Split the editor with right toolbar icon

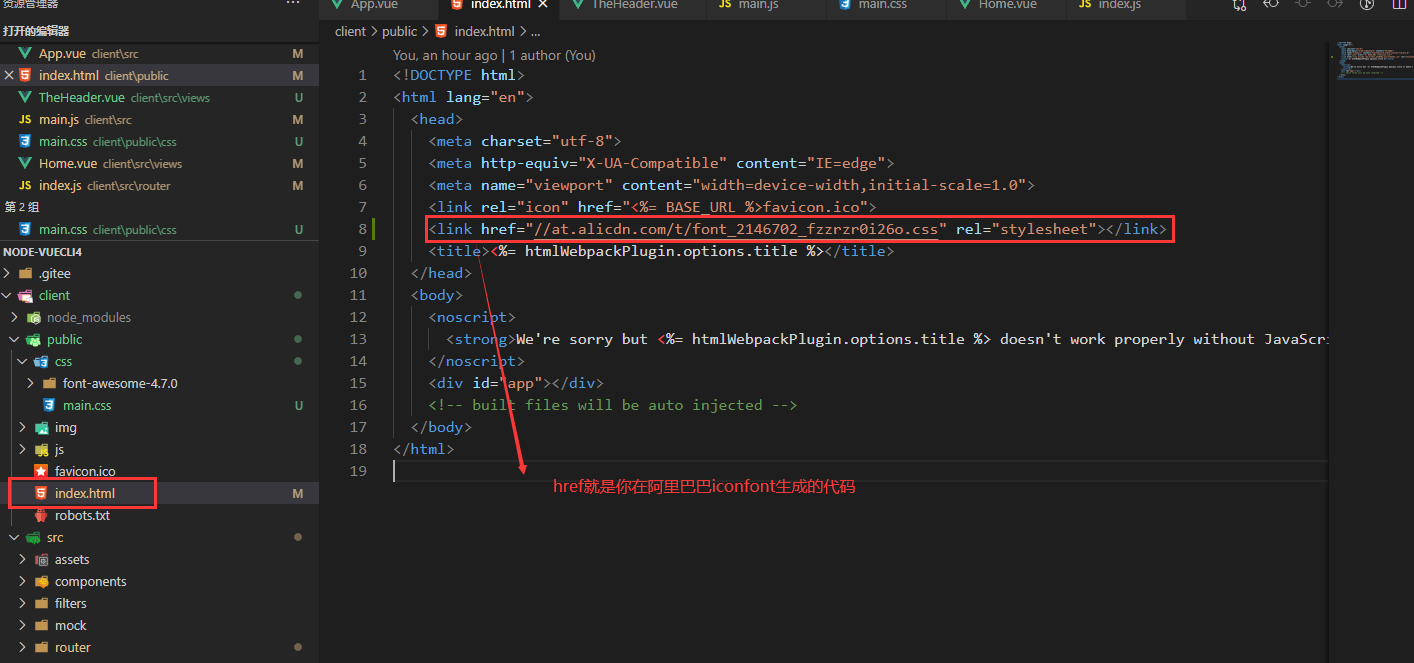(x=1399, y=5)
